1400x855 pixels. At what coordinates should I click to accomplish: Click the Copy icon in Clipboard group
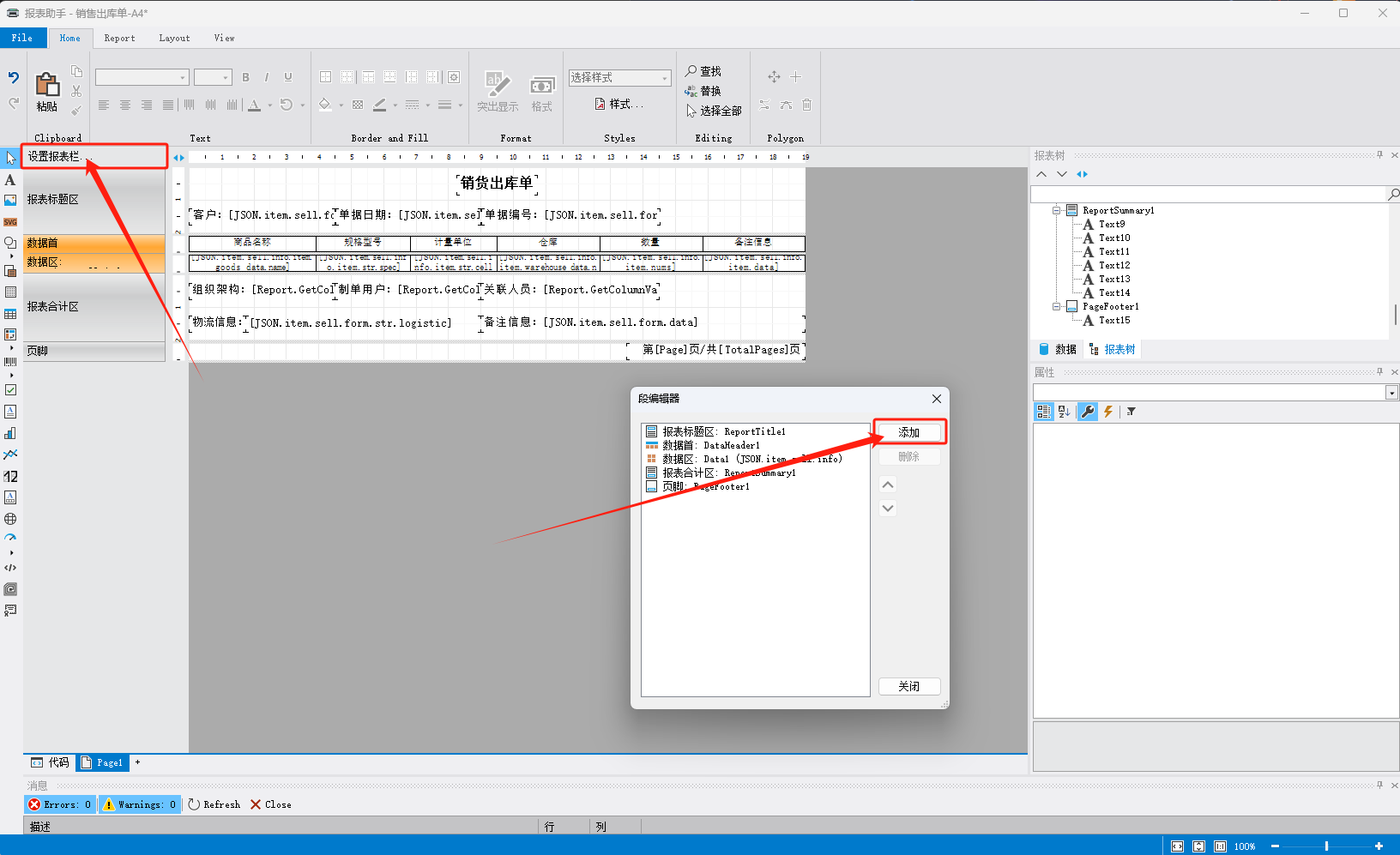click(x=76, y=71)
